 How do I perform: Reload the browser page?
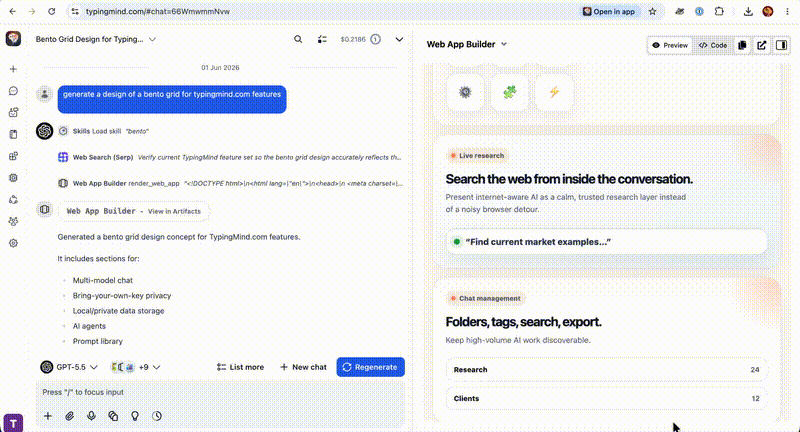tap(52, 11)
